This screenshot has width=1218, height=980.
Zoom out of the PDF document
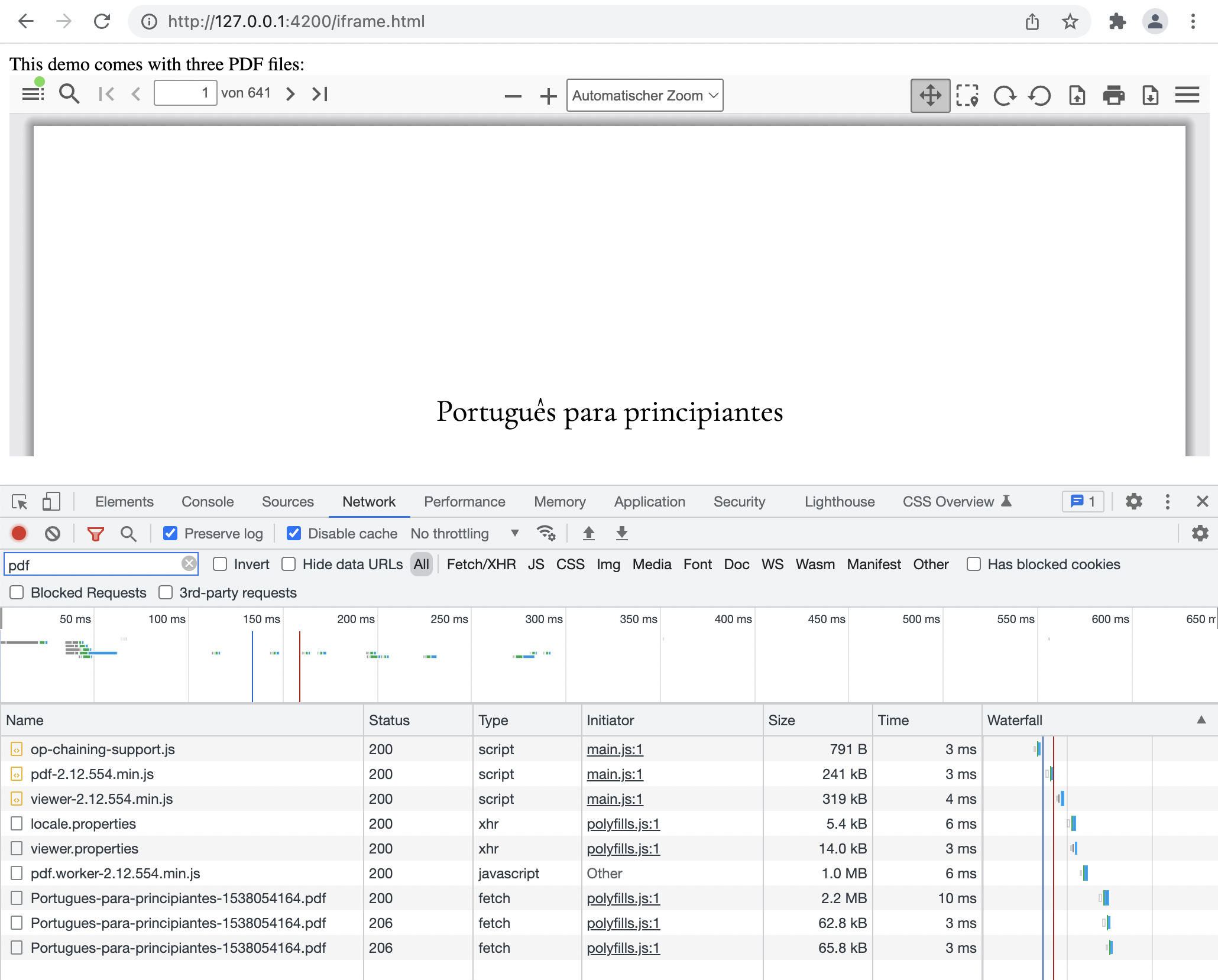(512, 95)
